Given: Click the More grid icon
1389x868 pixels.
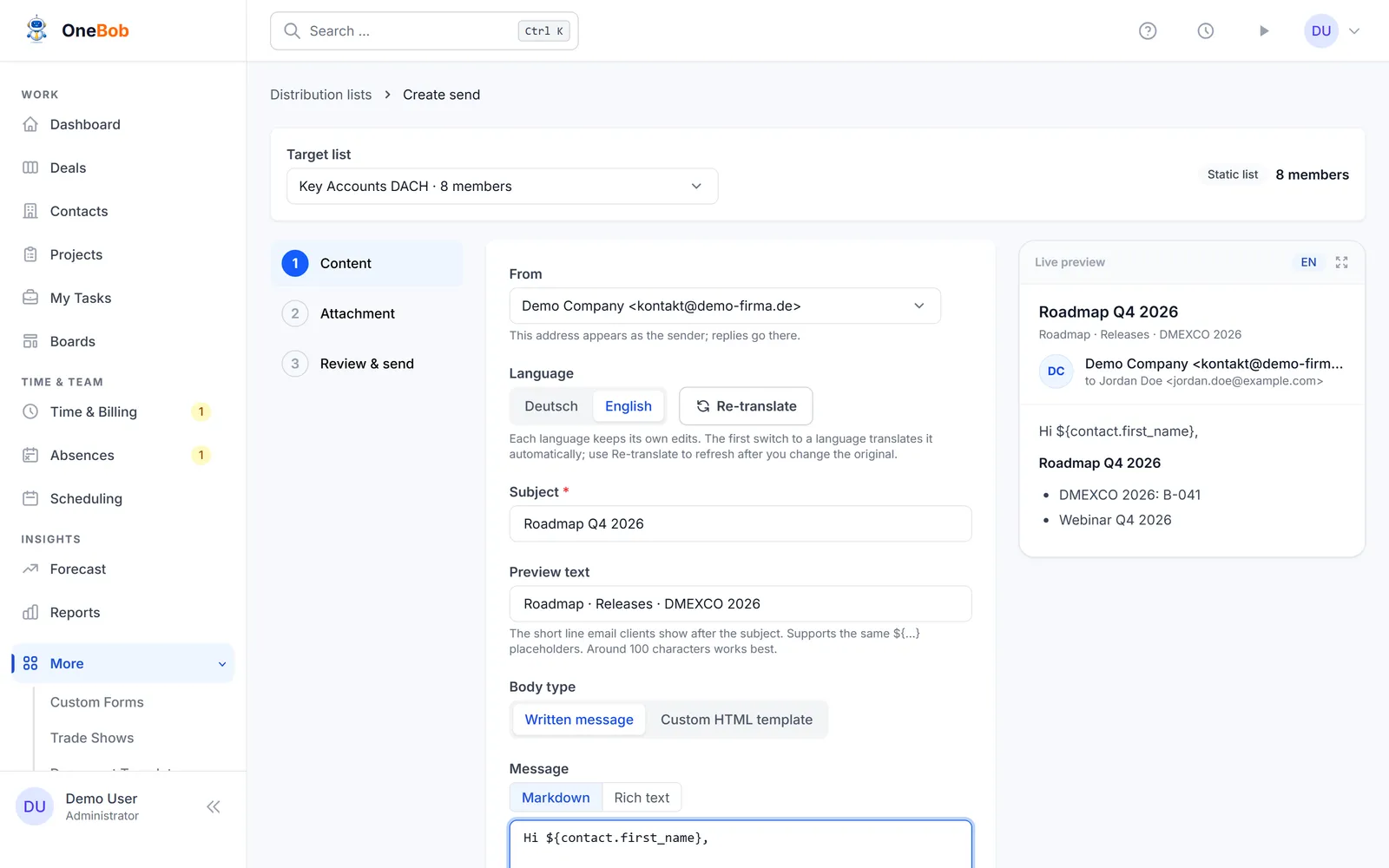Looking at the screenshot, I should pos(30,663).
